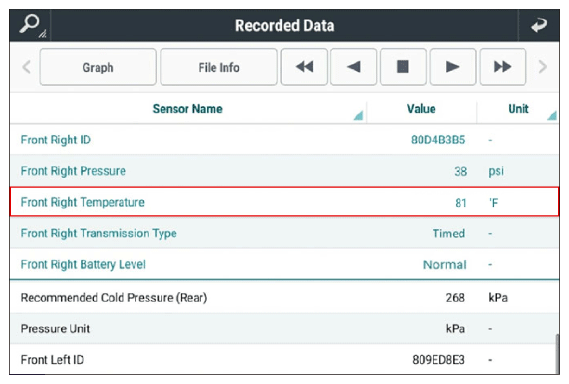Select the Front Right Temperature row

284,202
